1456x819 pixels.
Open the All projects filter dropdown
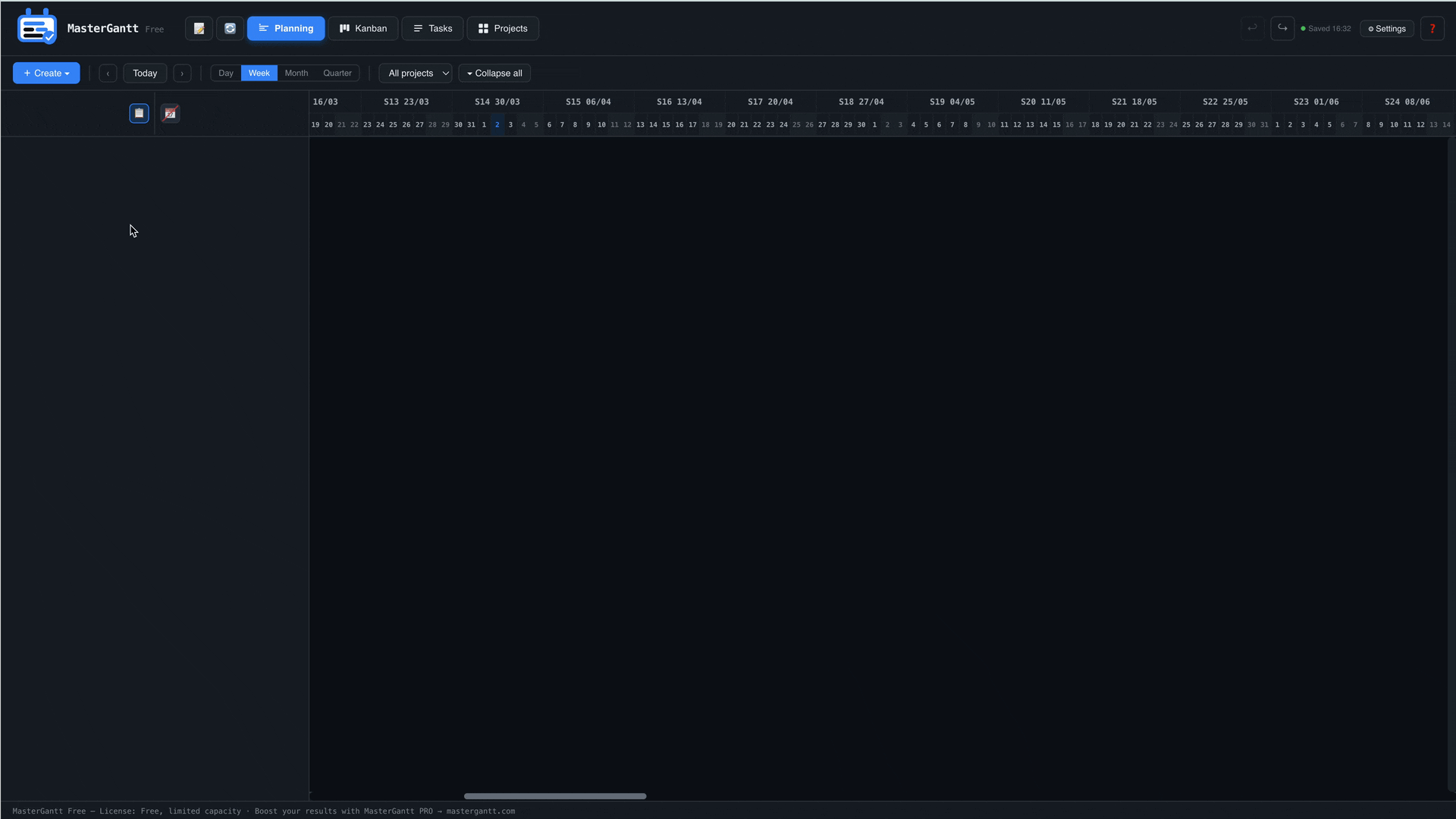click(x=416, y=73)
